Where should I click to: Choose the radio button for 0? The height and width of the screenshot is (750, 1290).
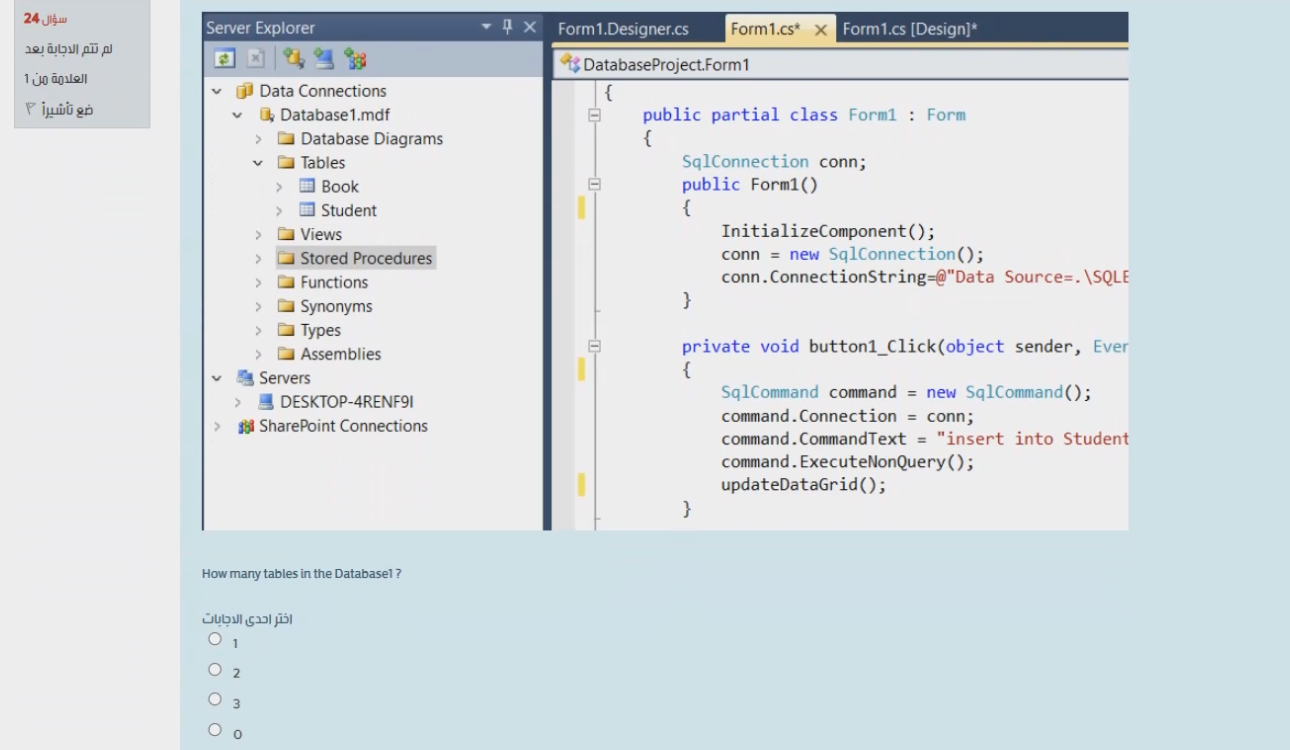coord(215,730)
